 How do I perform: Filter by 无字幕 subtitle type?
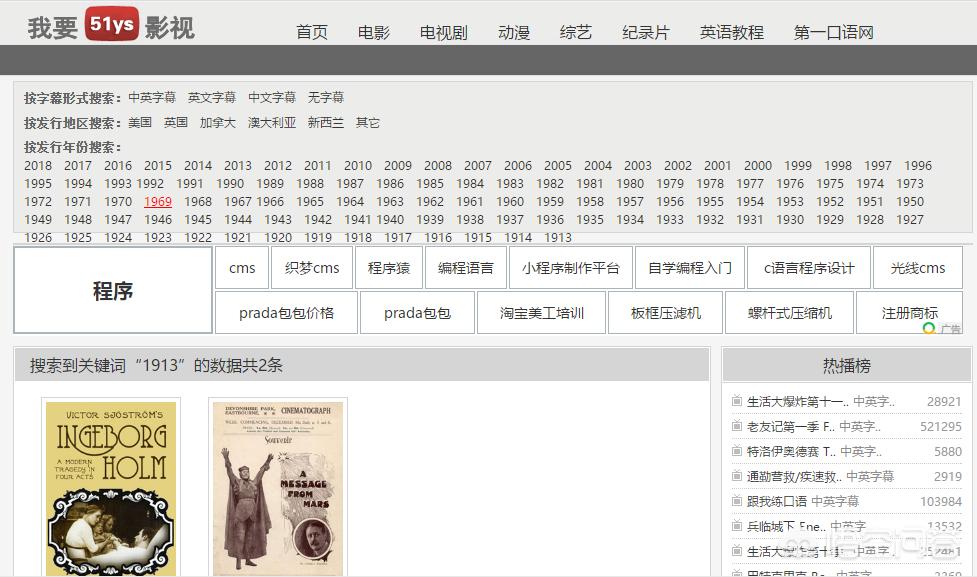pyautogui.click(x=325, y=97)
